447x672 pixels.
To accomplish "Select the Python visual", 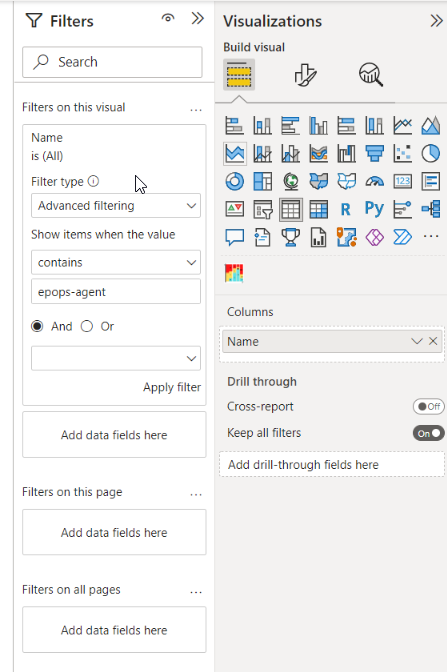I will coord(375,210).
